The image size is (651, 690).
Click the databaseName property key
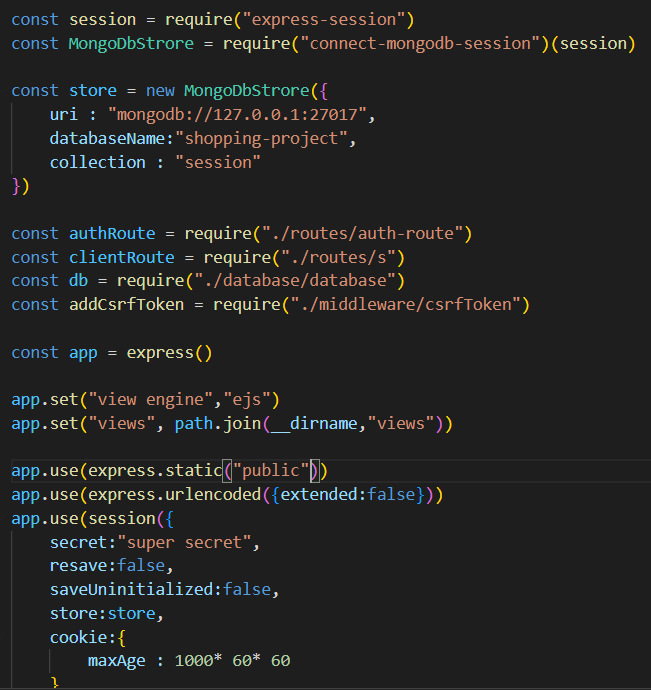coord(107,139)
